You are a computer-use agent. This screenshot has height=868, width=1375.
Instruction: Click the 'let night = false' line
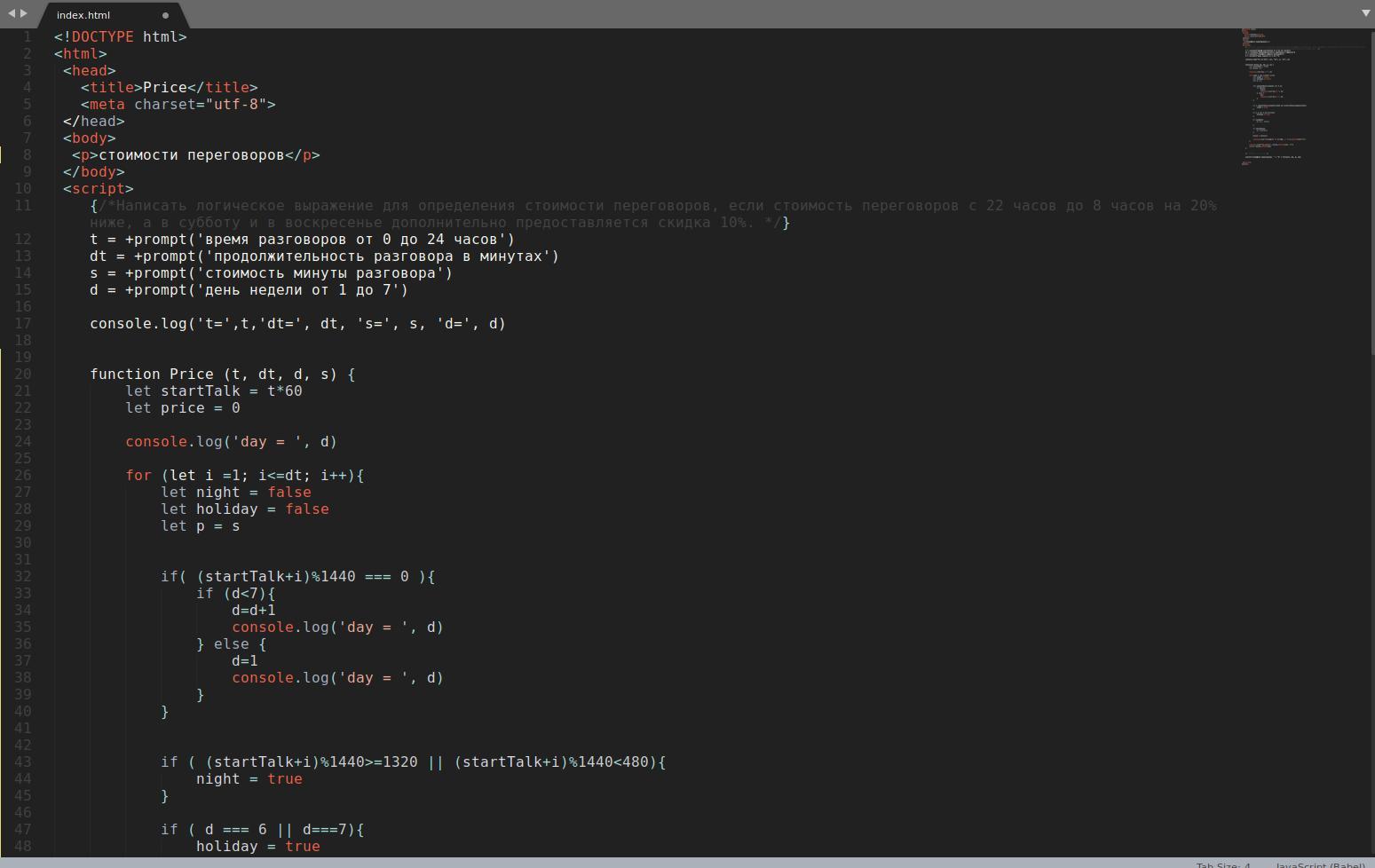click(235, 492)
